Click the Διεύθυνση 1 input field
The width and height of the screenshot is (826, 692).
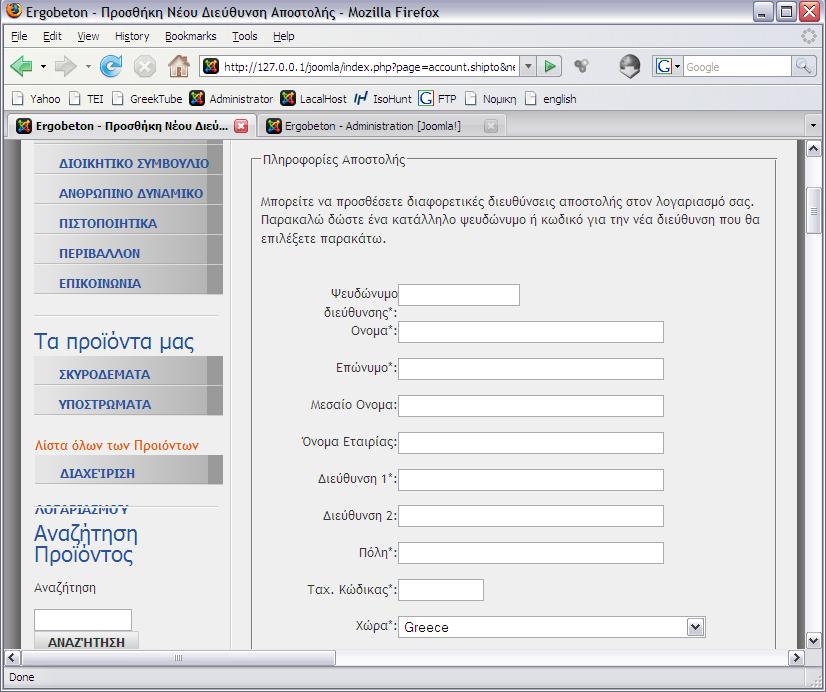pyautogui.click(x=530, y=479)
